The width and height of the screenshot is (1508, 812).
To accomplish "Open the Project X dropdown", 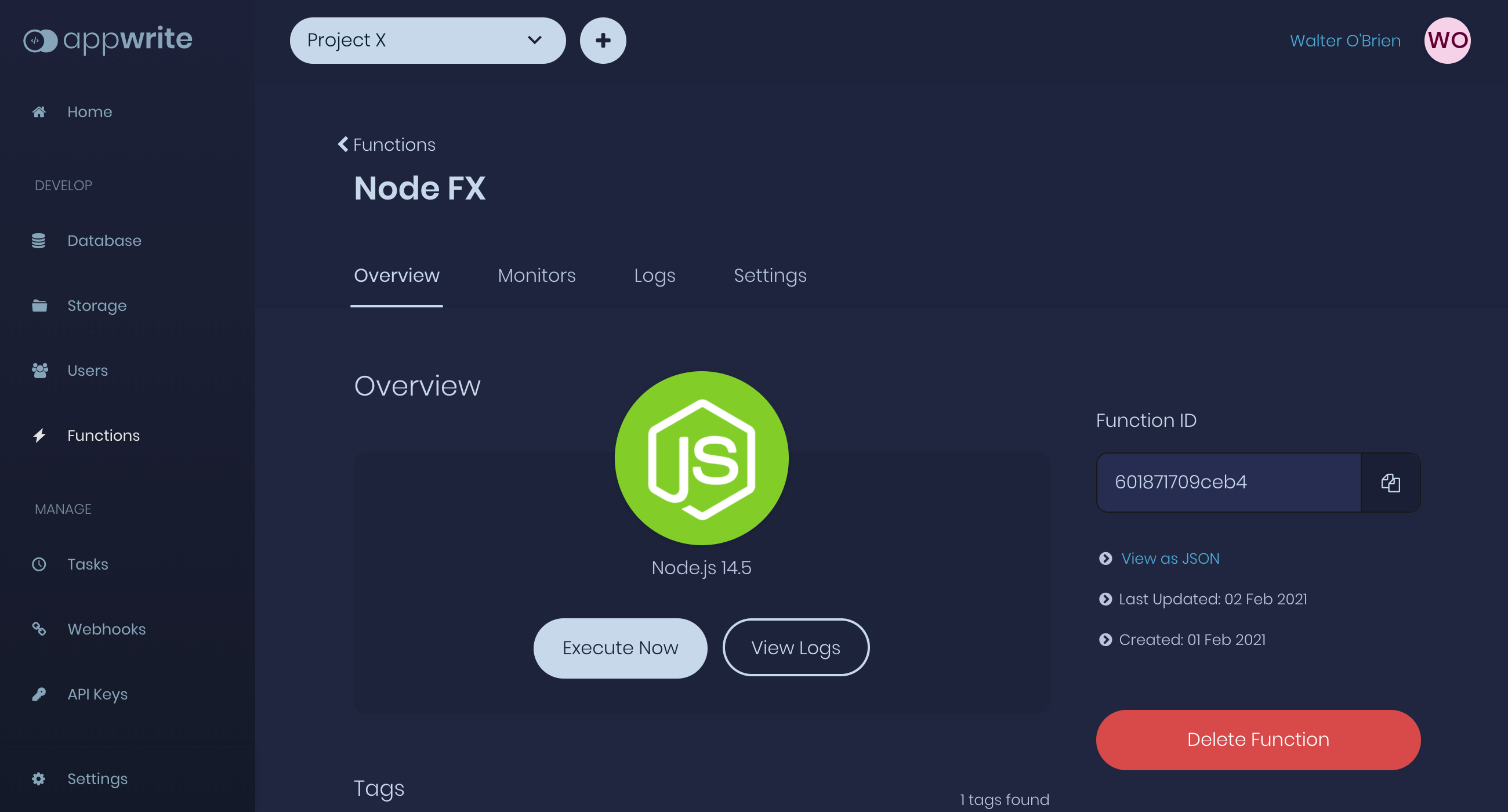I will [427, 41].
